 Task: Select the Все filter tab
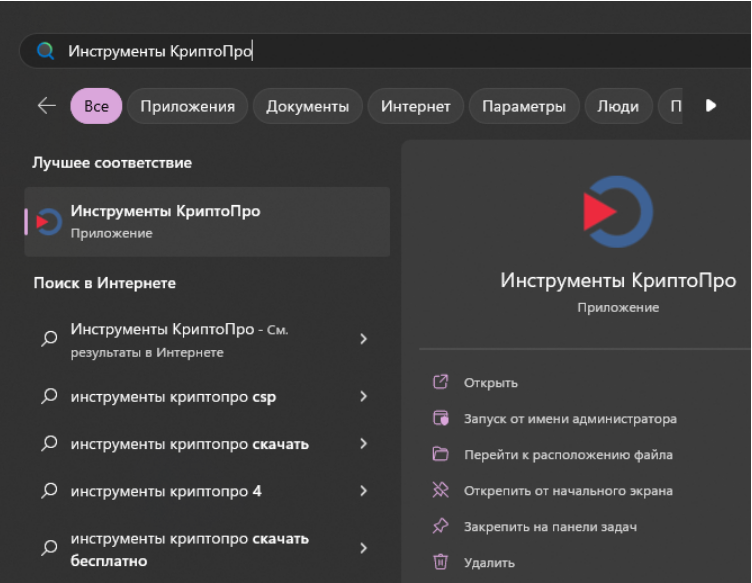[x=96, y=106]
